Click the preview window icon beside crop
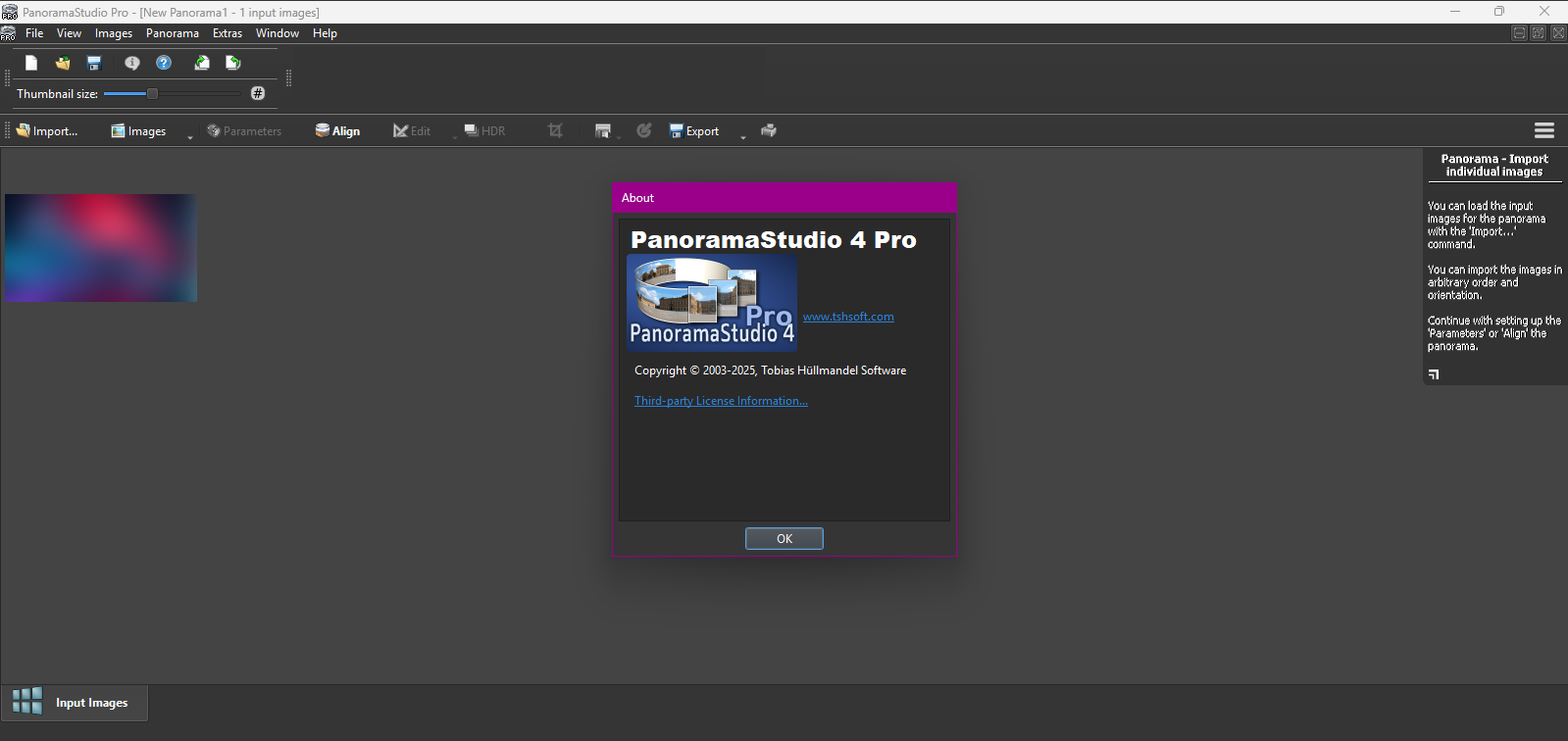 tap(602, 130)
